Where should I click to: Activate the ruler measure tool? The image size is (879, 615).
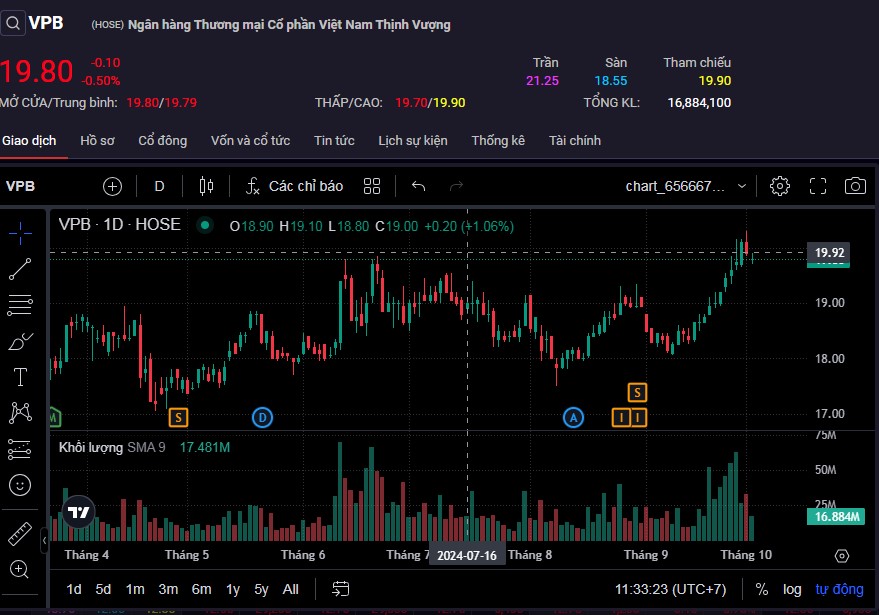tap(20, 532)
